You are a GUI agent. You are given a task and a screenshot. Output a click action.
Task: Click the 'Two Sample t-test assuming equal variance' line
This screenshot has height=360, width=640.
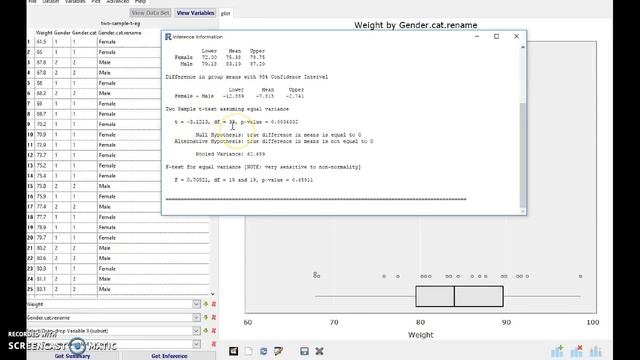(x=227, y=109)
